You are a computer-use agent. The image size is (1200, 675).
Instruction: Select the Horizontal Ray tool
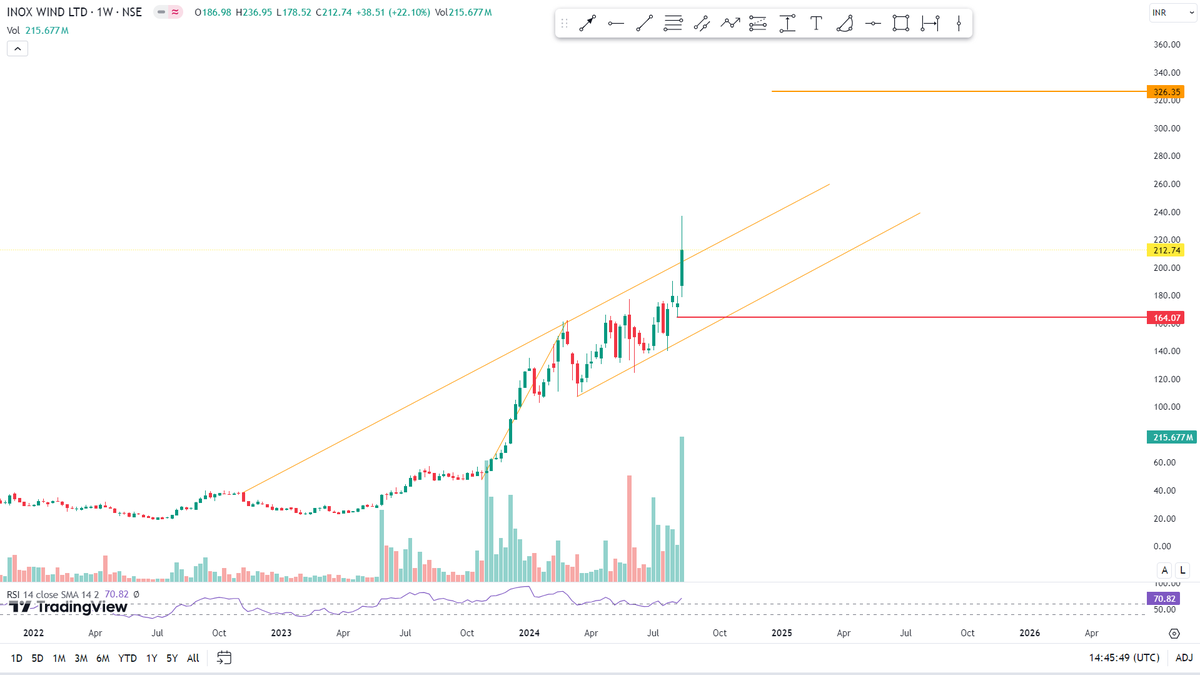616,23
